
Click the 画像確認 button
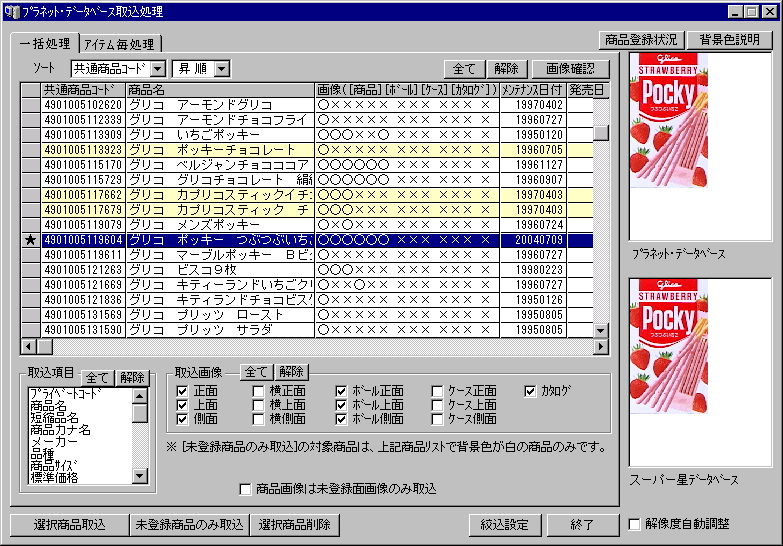570,68
